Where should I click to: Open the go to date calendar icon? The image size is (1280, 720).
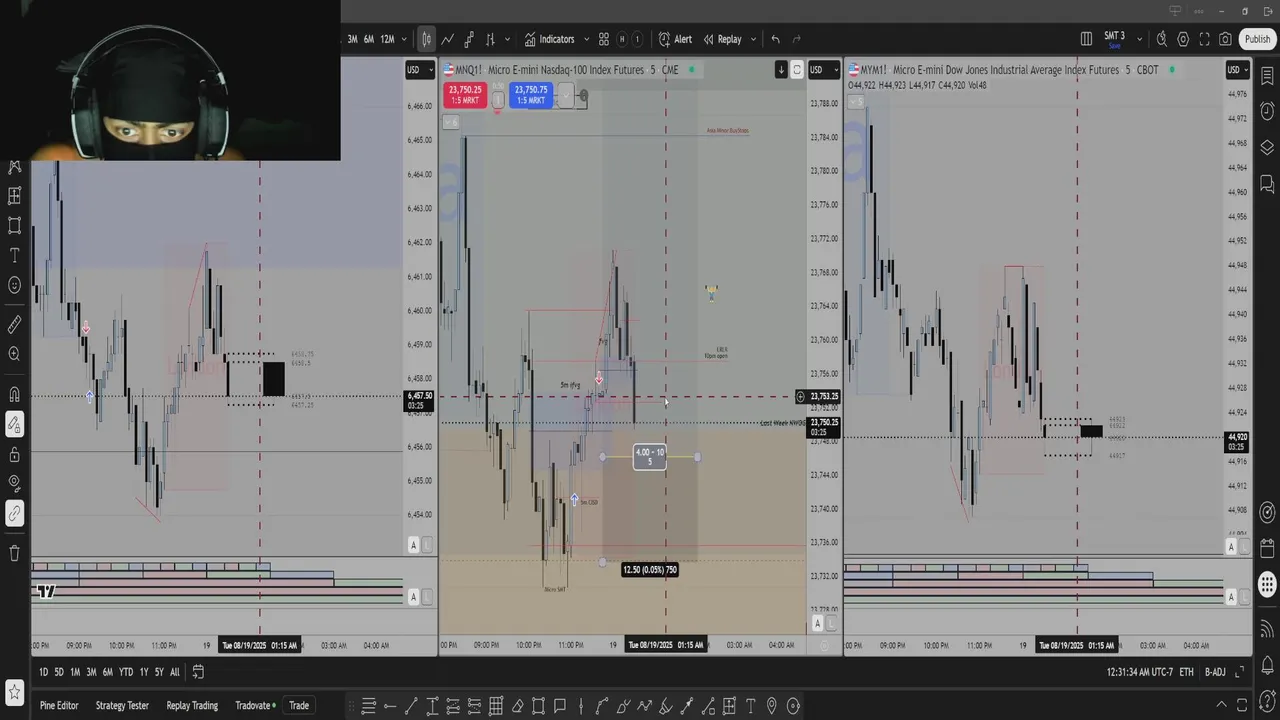(198, 672)
